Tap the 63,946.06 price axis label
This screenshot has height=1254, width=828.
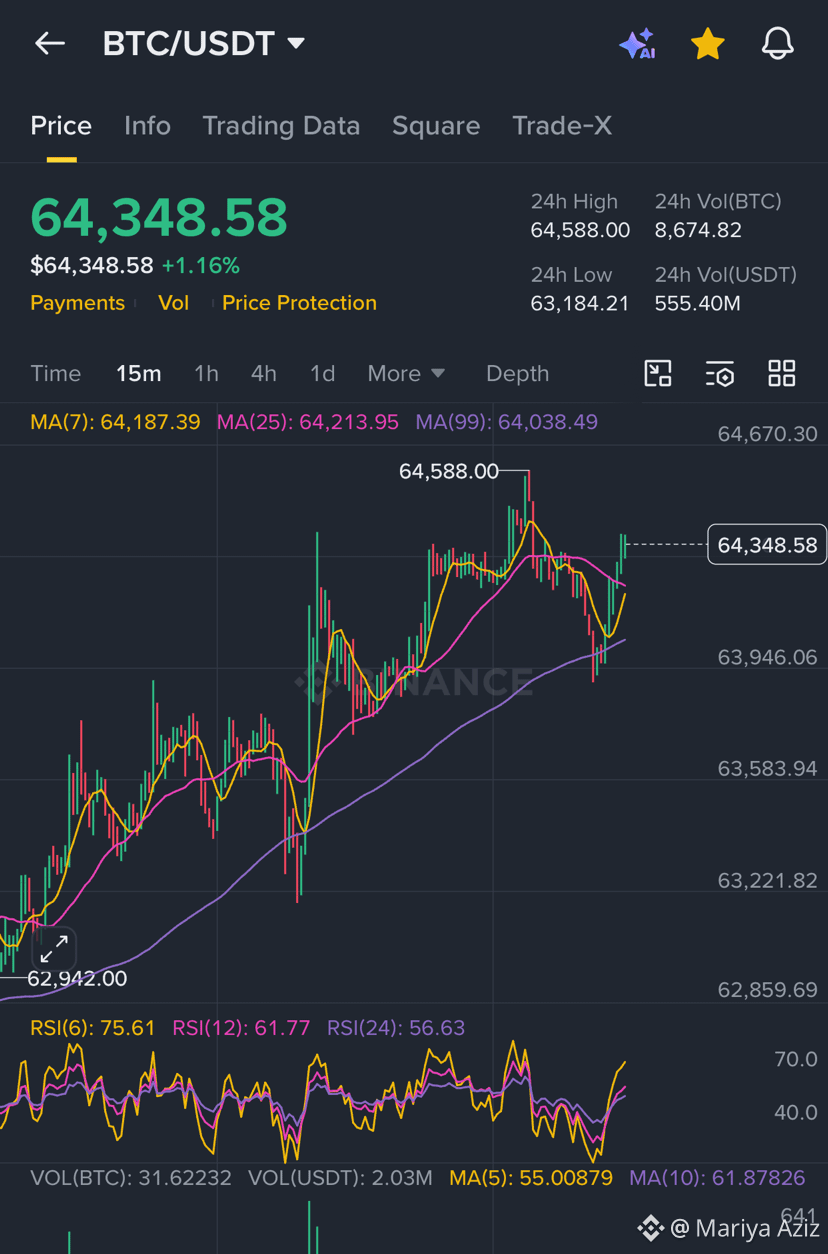pos(767,657)
